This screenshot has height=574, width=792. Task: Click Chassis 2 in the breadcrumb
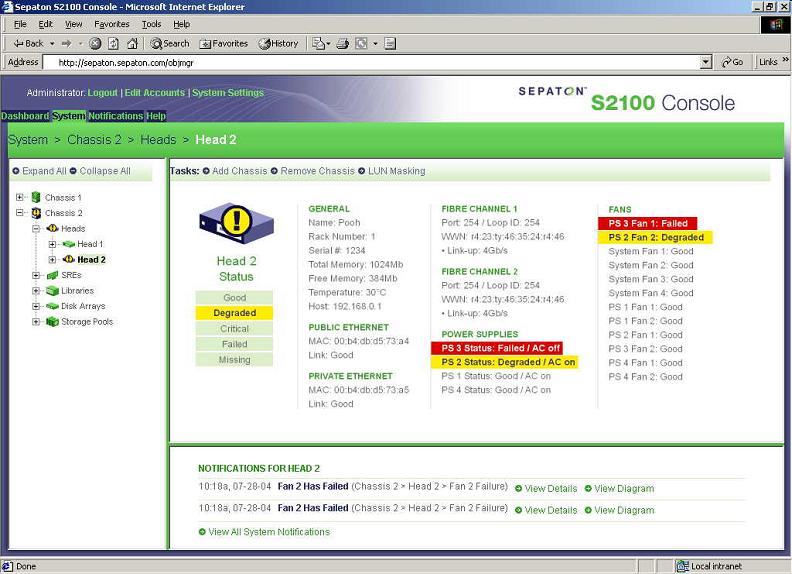pyautogui.click(x=94, y=139)
